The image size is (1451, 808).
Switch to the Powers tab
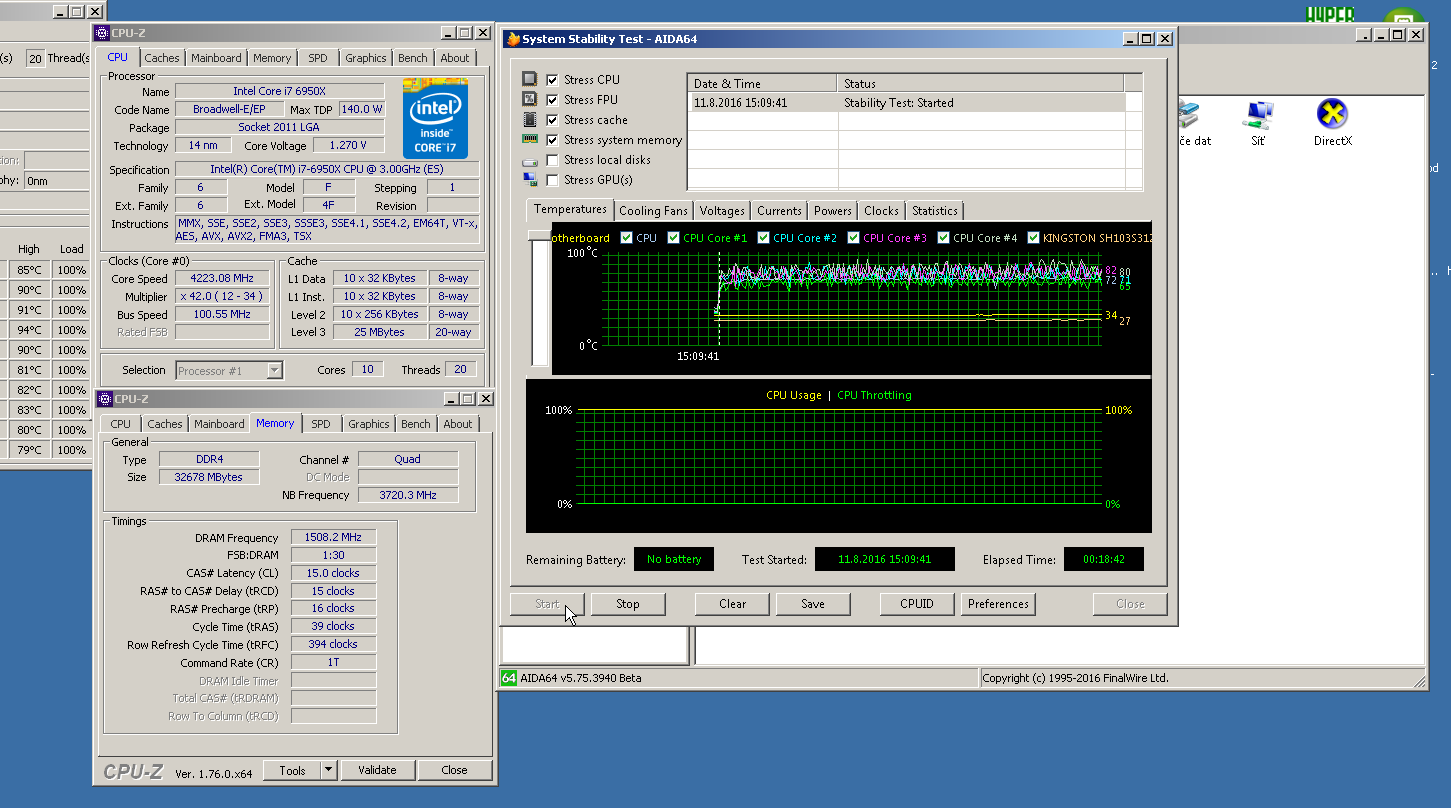(832, 211)
